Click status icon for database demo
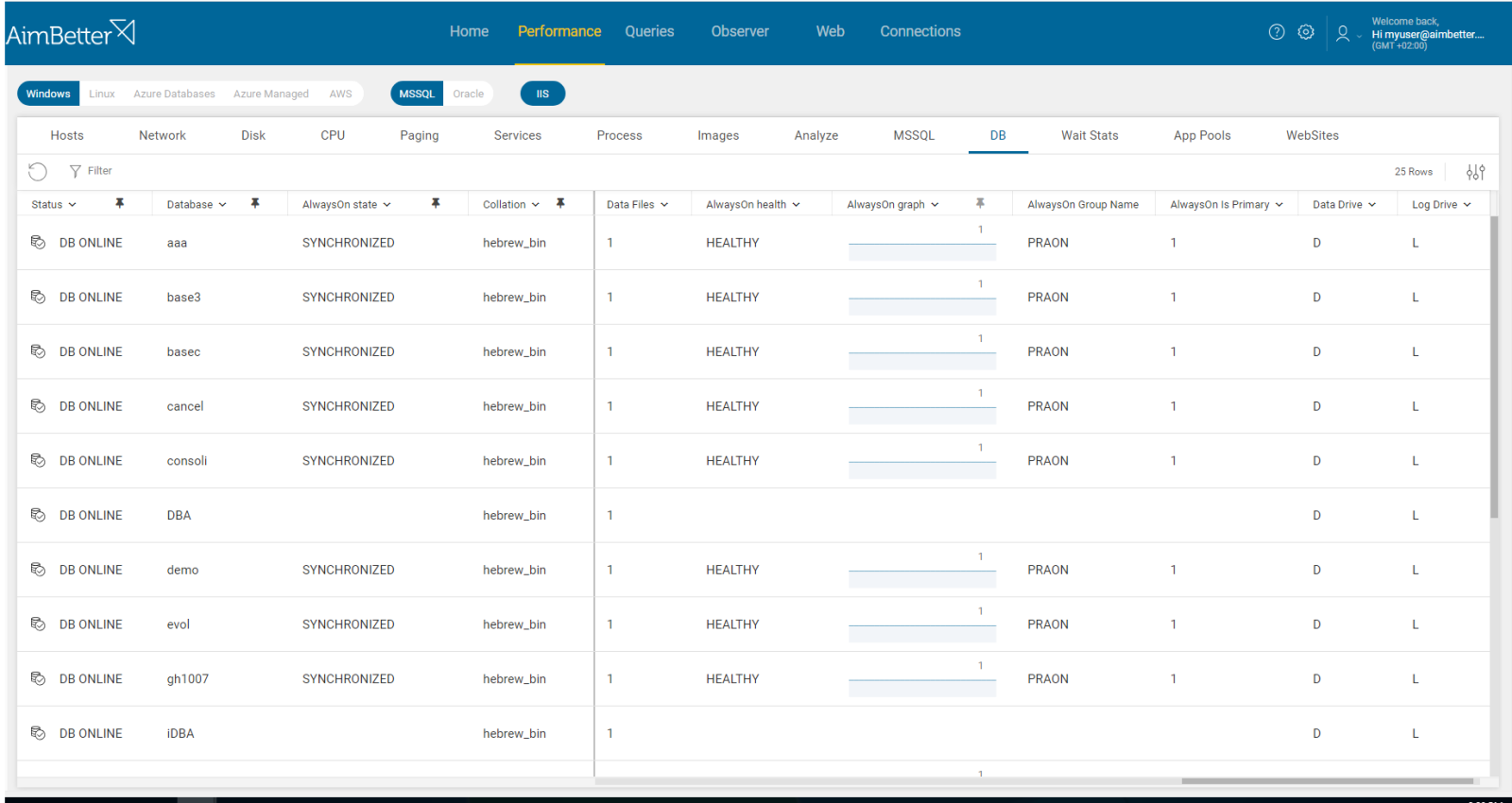Viewport: 1512px width, 803px height. pos(38,570)
